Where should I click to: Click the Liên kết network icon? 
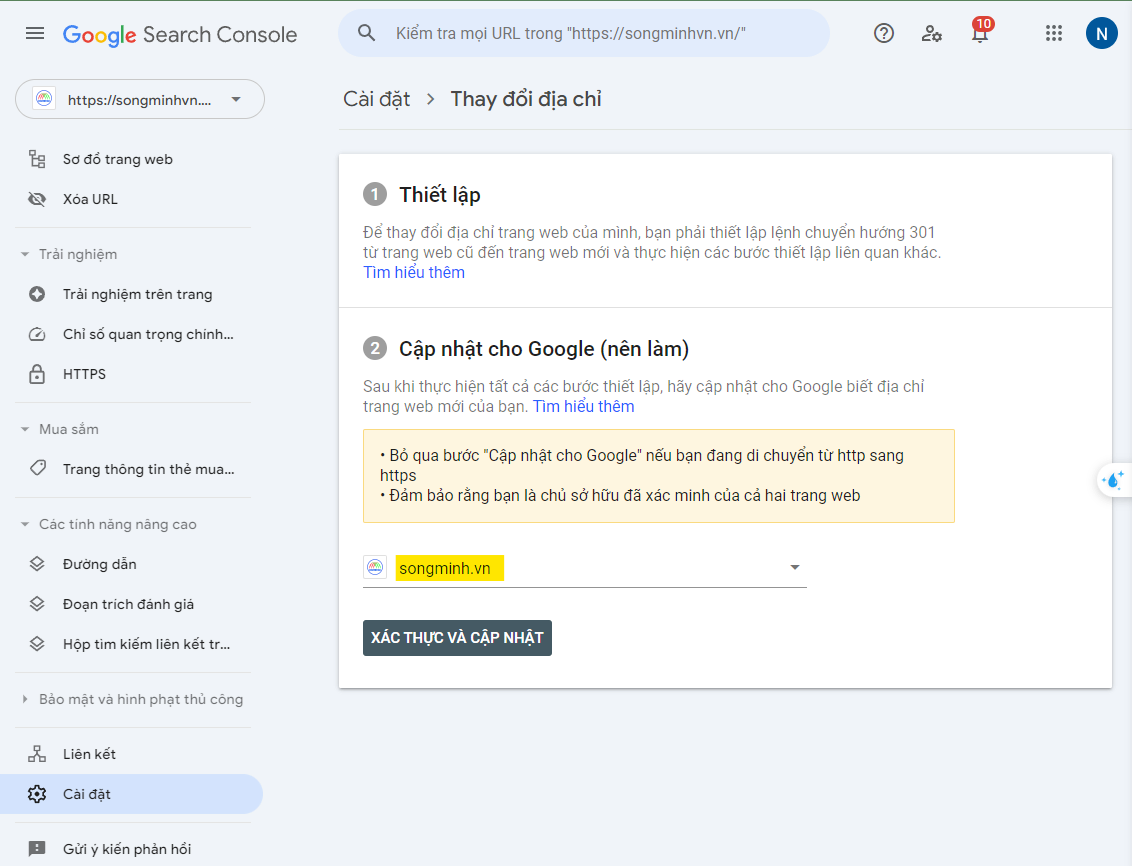(x=37, y=753)
